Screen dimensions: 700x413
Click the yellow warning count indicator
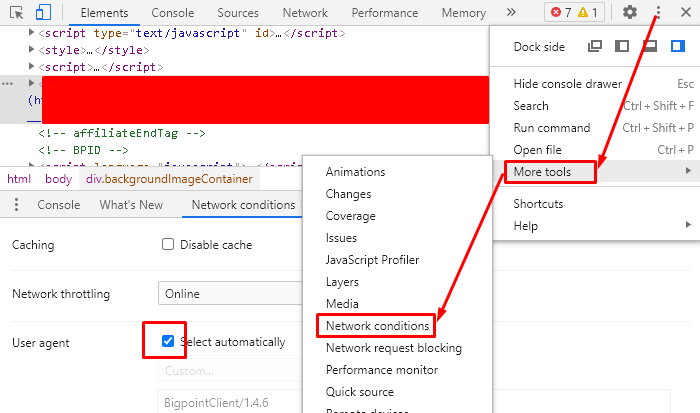pos(588,12)
